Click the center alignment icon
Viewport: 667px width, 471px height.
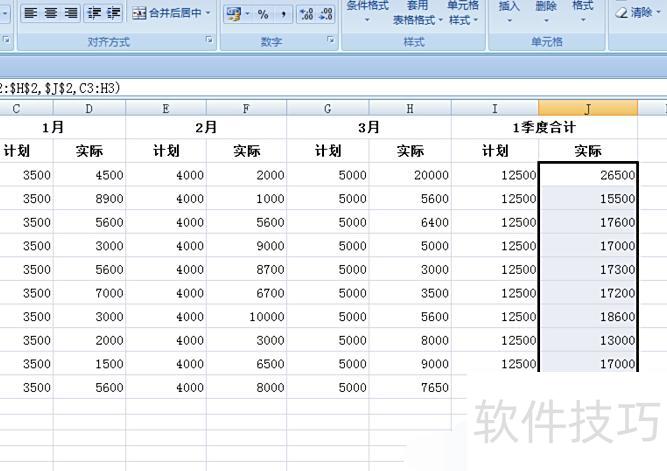click(51, 13)
